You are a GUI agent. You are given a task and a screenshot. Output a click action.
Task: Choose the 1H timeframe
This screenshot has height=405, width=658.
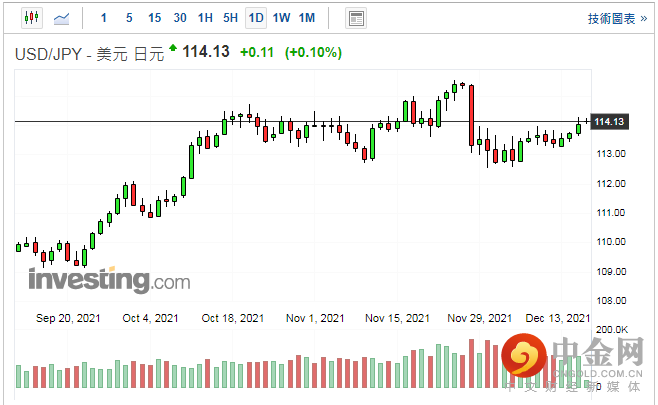[205, 18]
